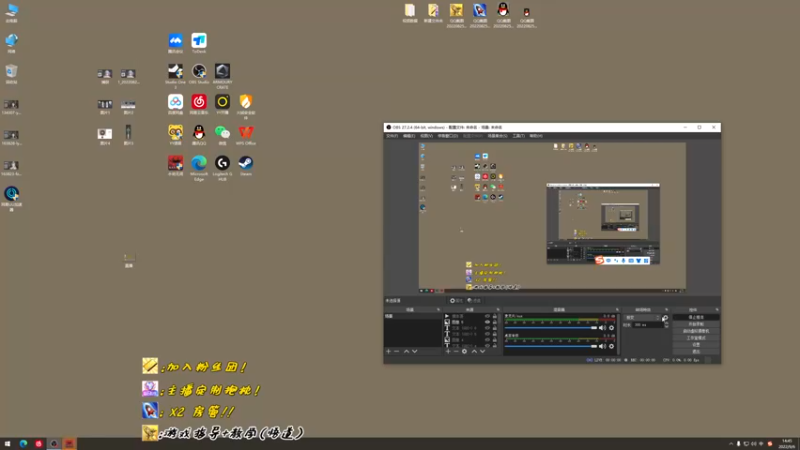
Task: Open the scene transition type dropdown
Action: click(x=642, y=317)
